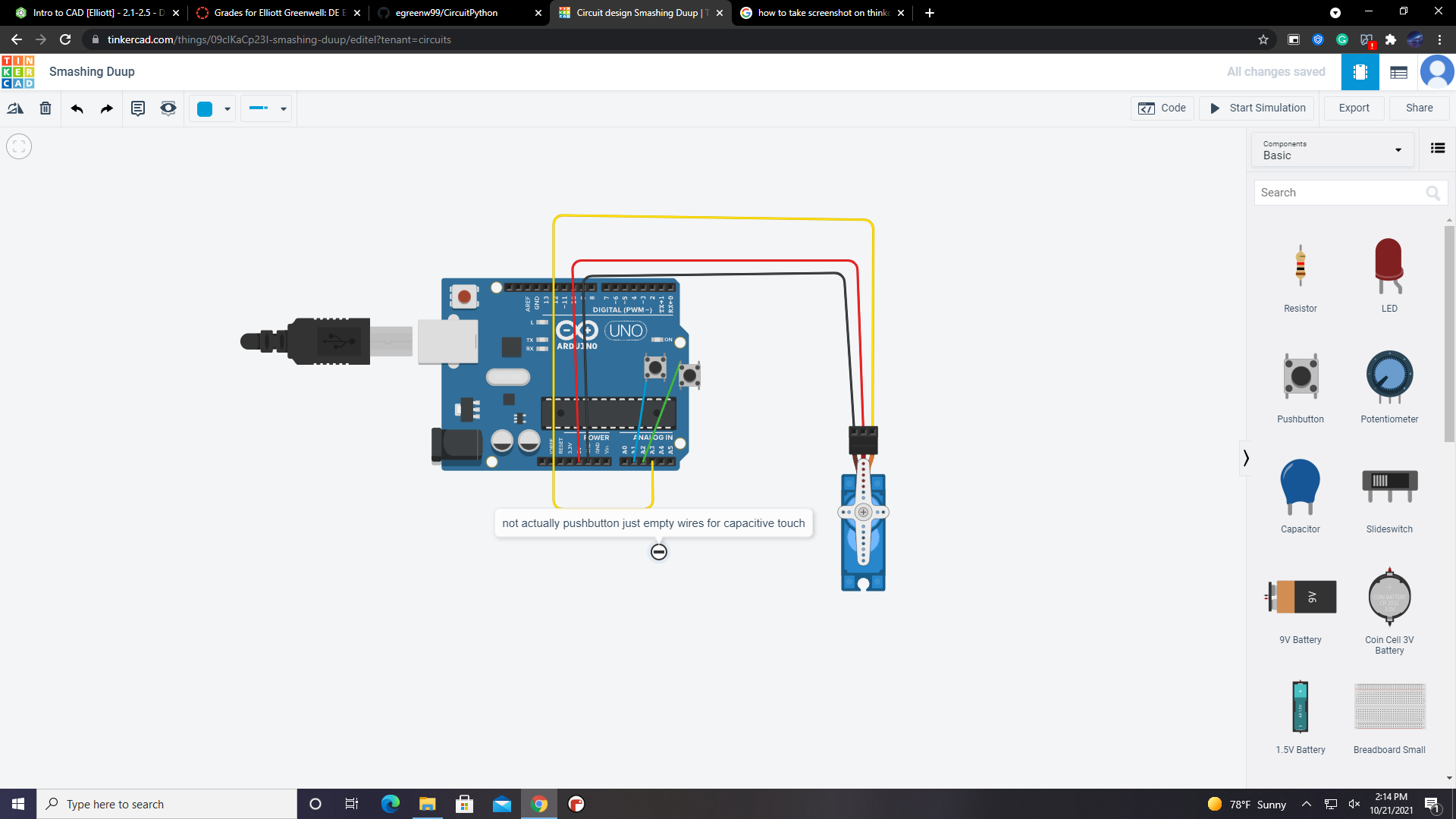The width and height of the screenshot is (1456, 819).
Task: Switch to Intro to CAD tab
Action: click(x=99, y=13)
